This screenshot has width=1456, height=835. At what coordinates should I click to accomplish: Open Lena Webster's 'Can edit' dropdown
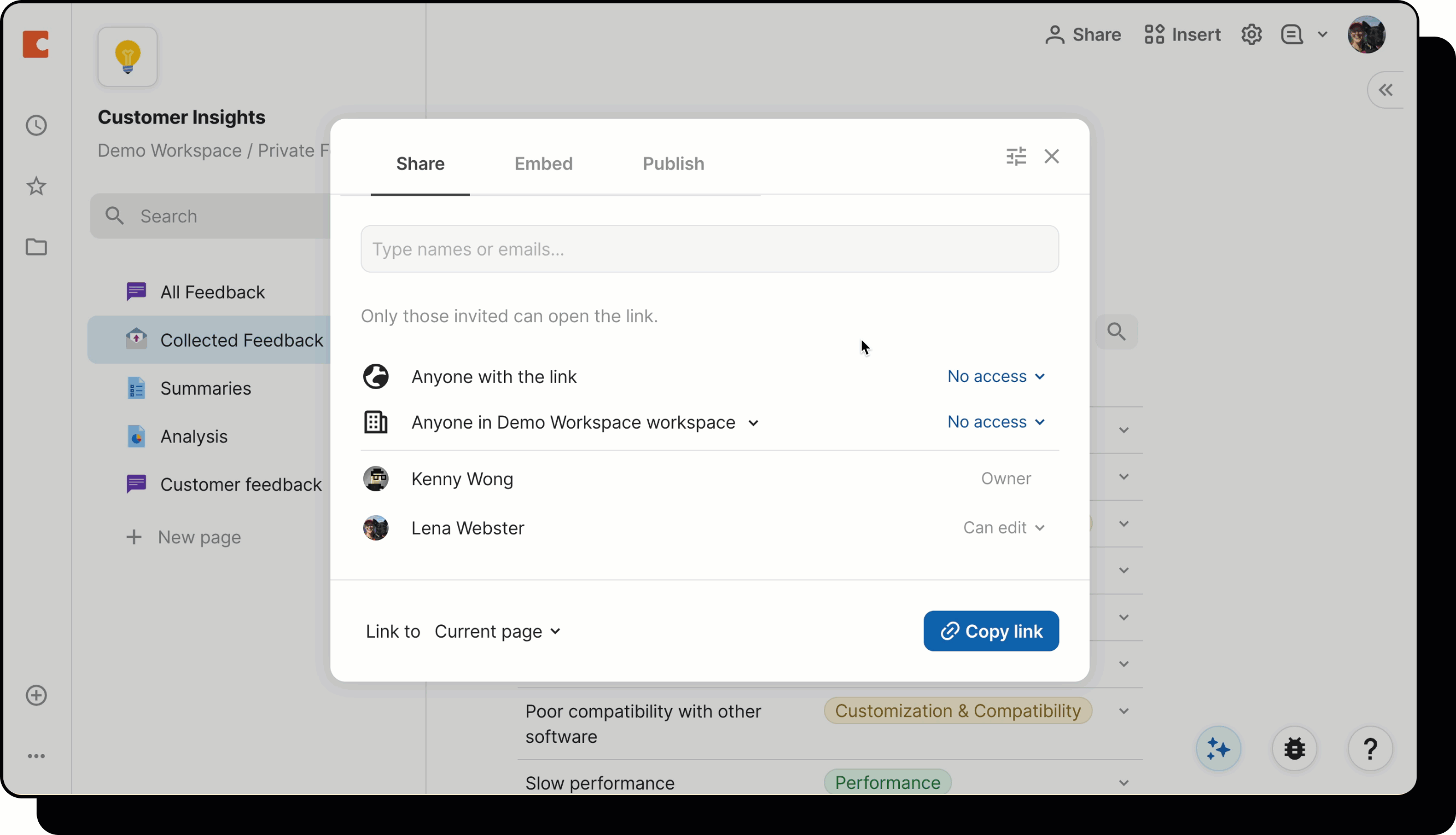(1004, 528)
